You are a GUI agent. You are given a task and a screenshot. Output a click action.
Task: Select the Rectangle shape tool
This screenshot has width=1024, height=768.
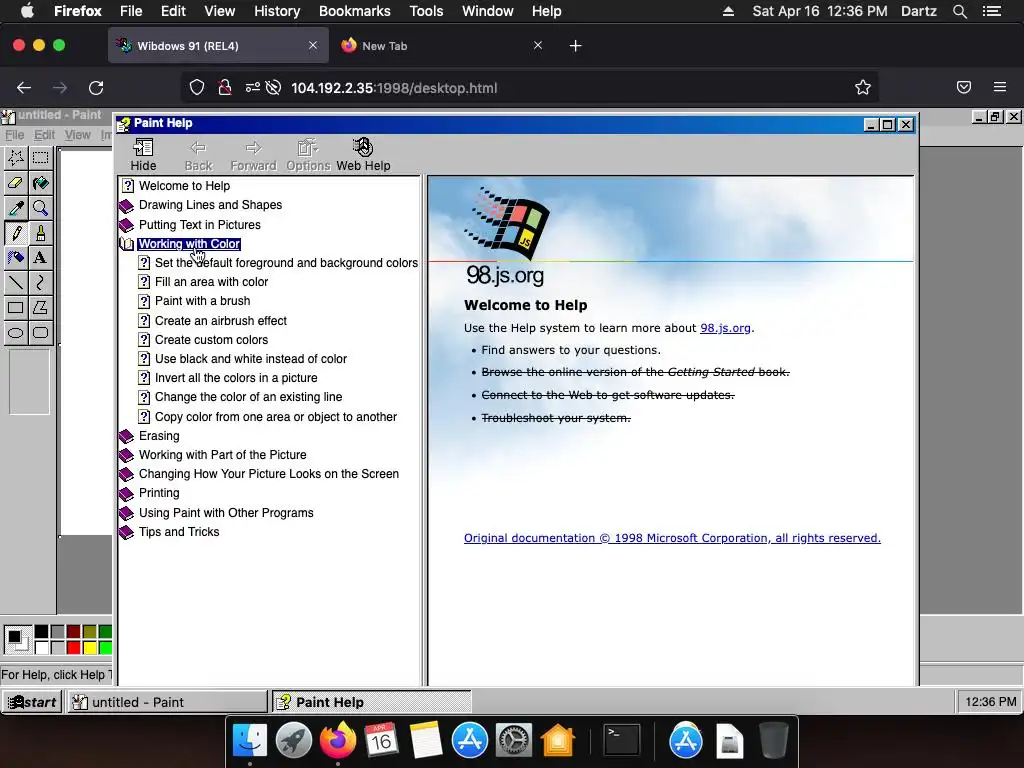pyautogui.click(x=16, y=308)
